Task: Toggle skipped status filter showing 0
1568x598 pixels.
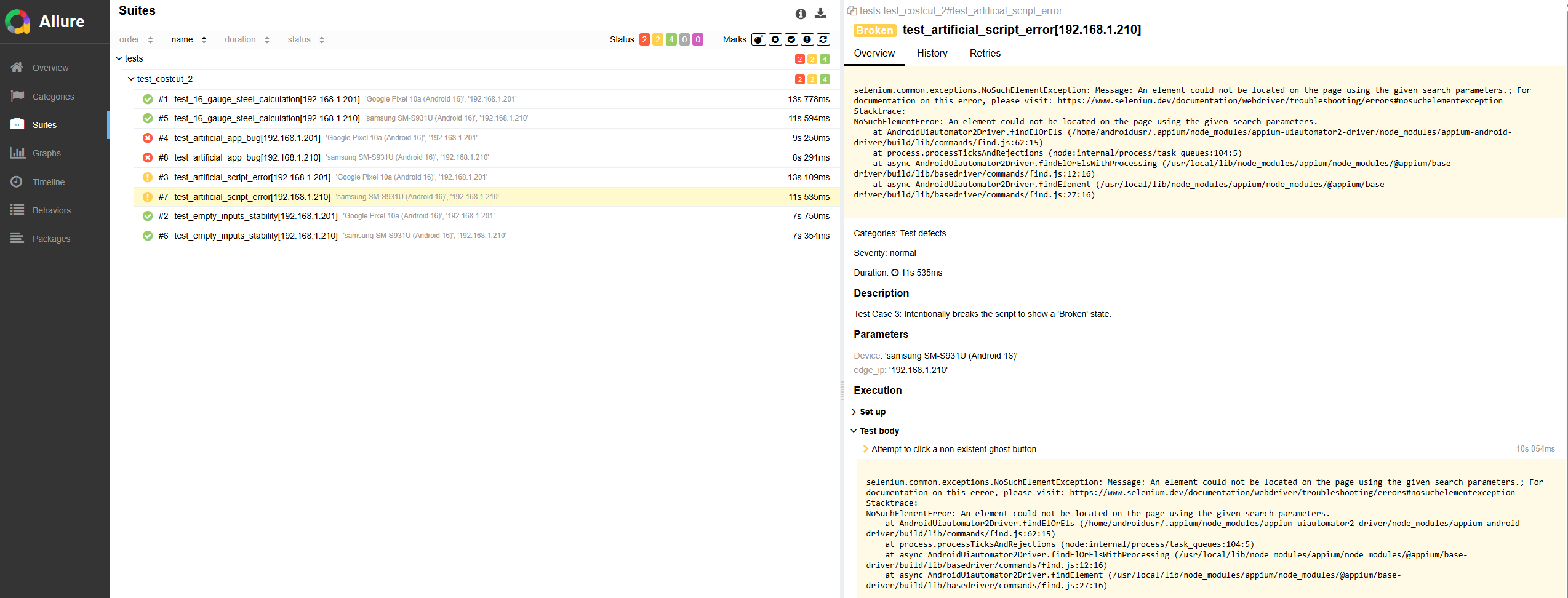Action: pyautogui.click(x=684, y=39)
